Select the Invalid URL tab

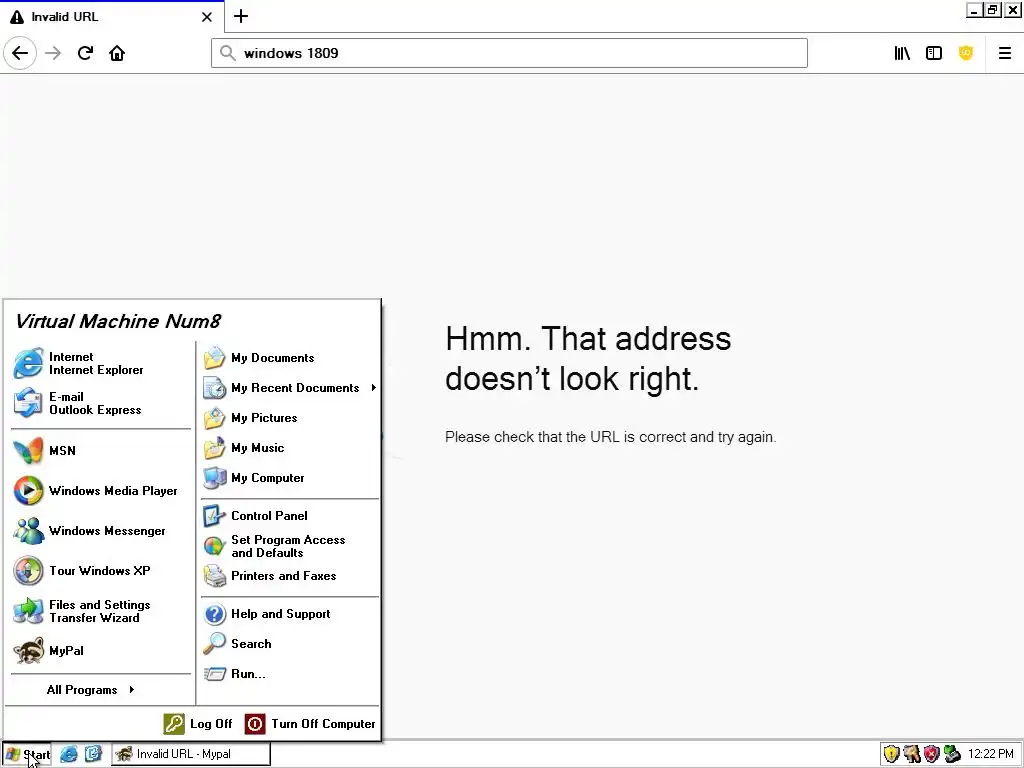point(112,17)
